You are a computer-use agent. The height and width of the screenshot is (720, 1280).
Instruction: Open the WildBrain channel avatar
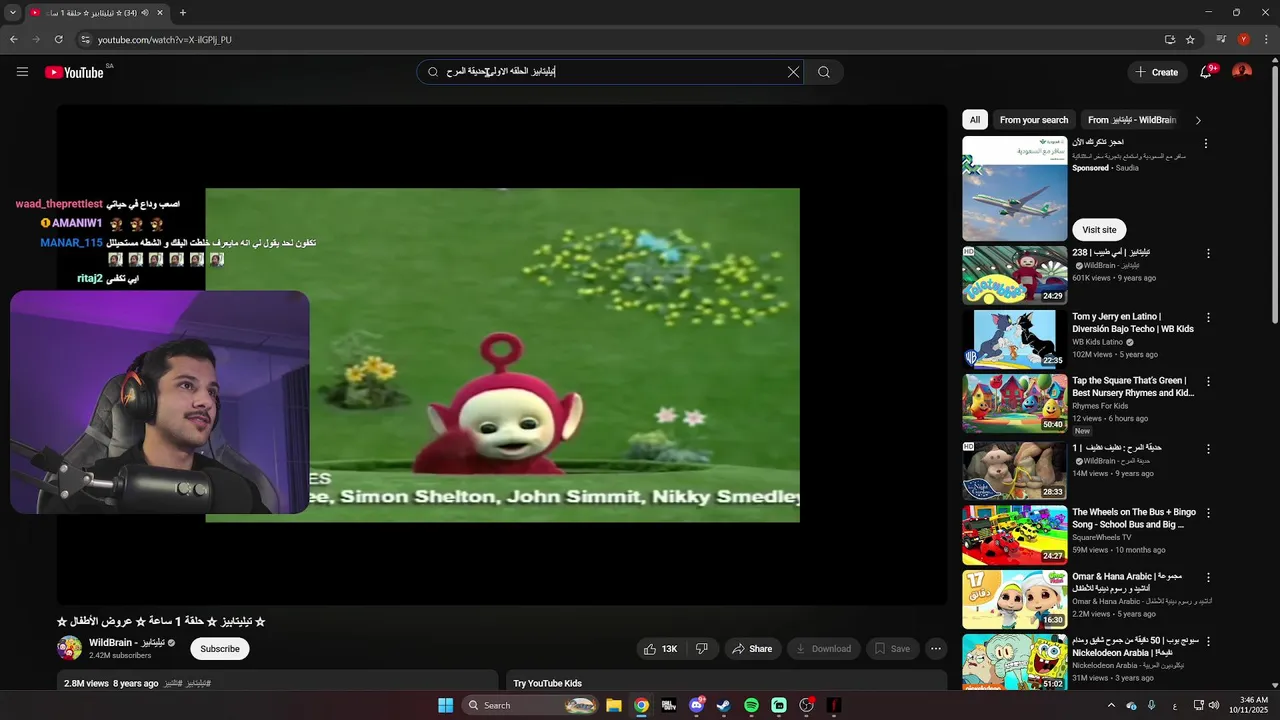point(69,648)
